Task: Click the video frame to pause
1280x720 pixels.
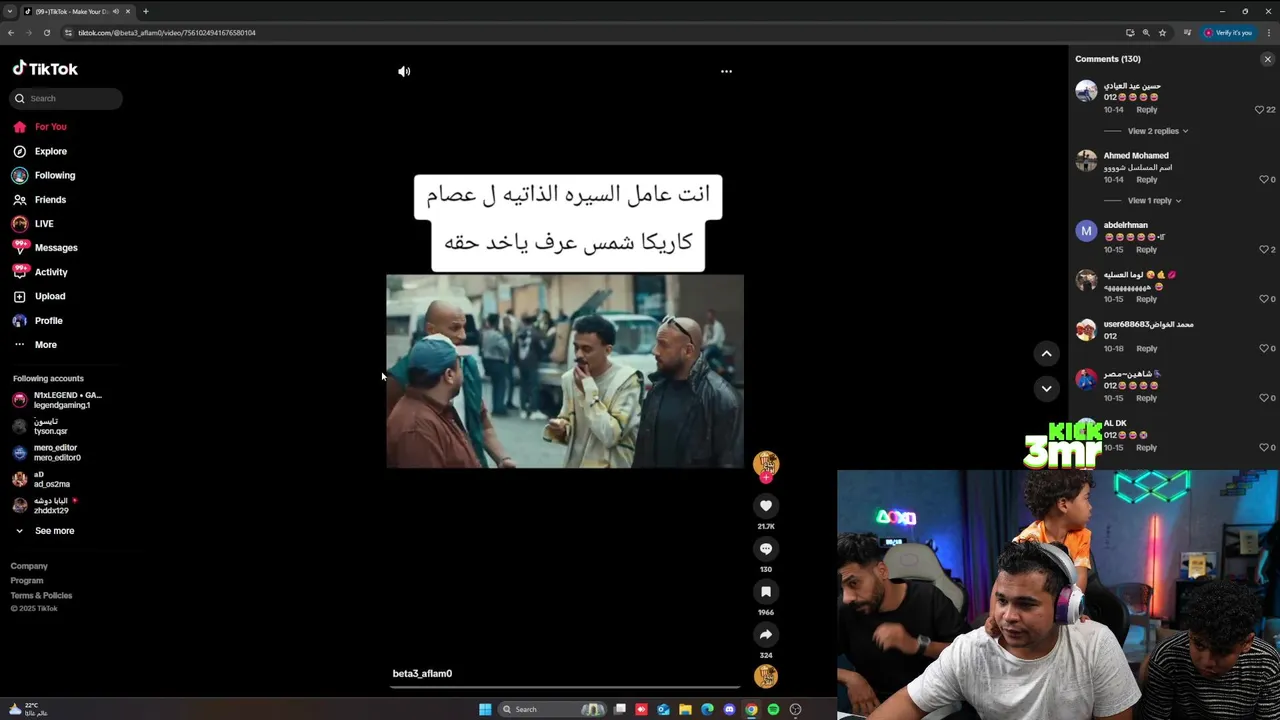Action: [x=565, y=371]
